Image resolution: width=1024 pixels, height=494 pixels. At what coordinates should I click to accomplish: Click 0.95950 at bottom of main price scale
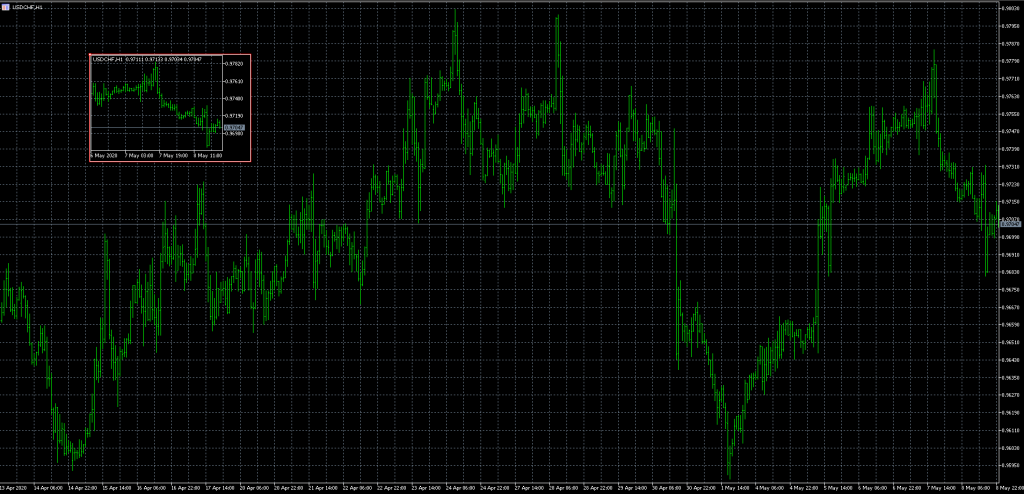point(1010,465)
